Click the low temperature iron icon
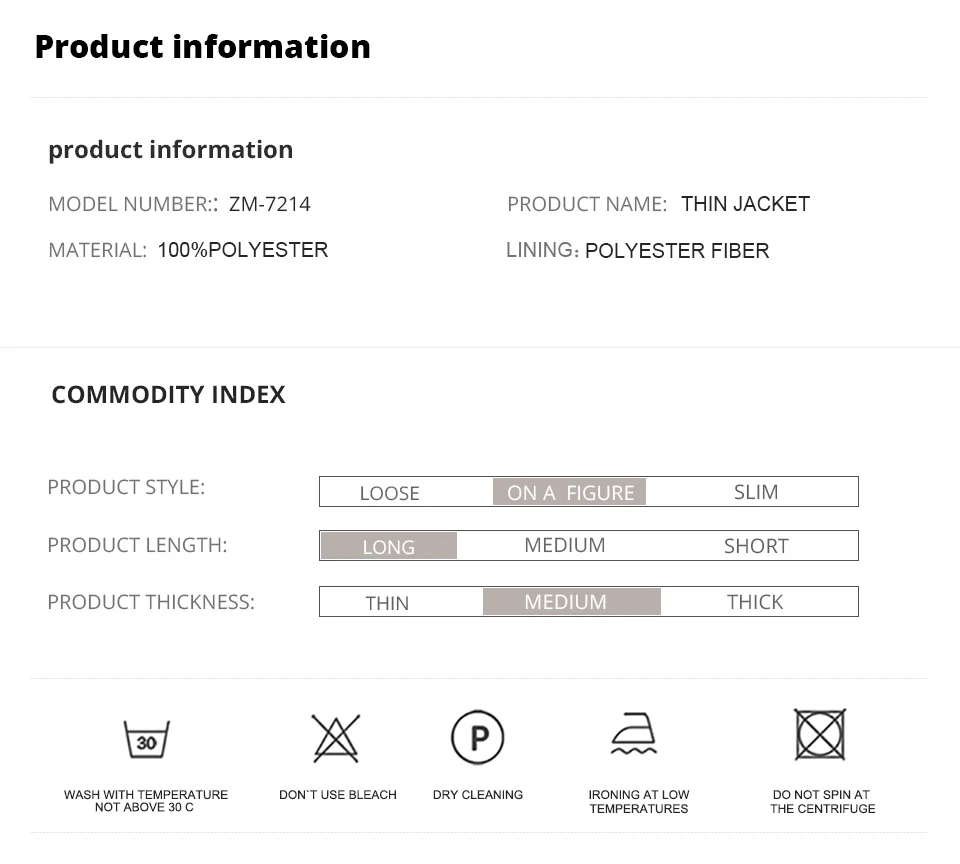The width and height of the screenshot is (960, 864). 634,734
